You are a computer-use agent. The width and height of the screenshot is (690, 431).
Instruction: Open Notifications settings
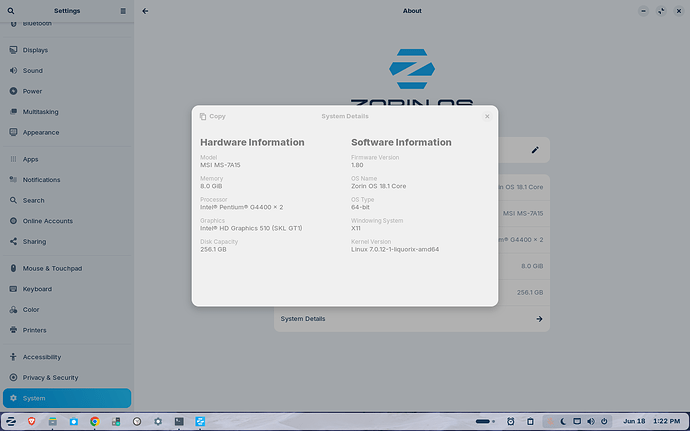pyautogui.click(x=67, y=180)
